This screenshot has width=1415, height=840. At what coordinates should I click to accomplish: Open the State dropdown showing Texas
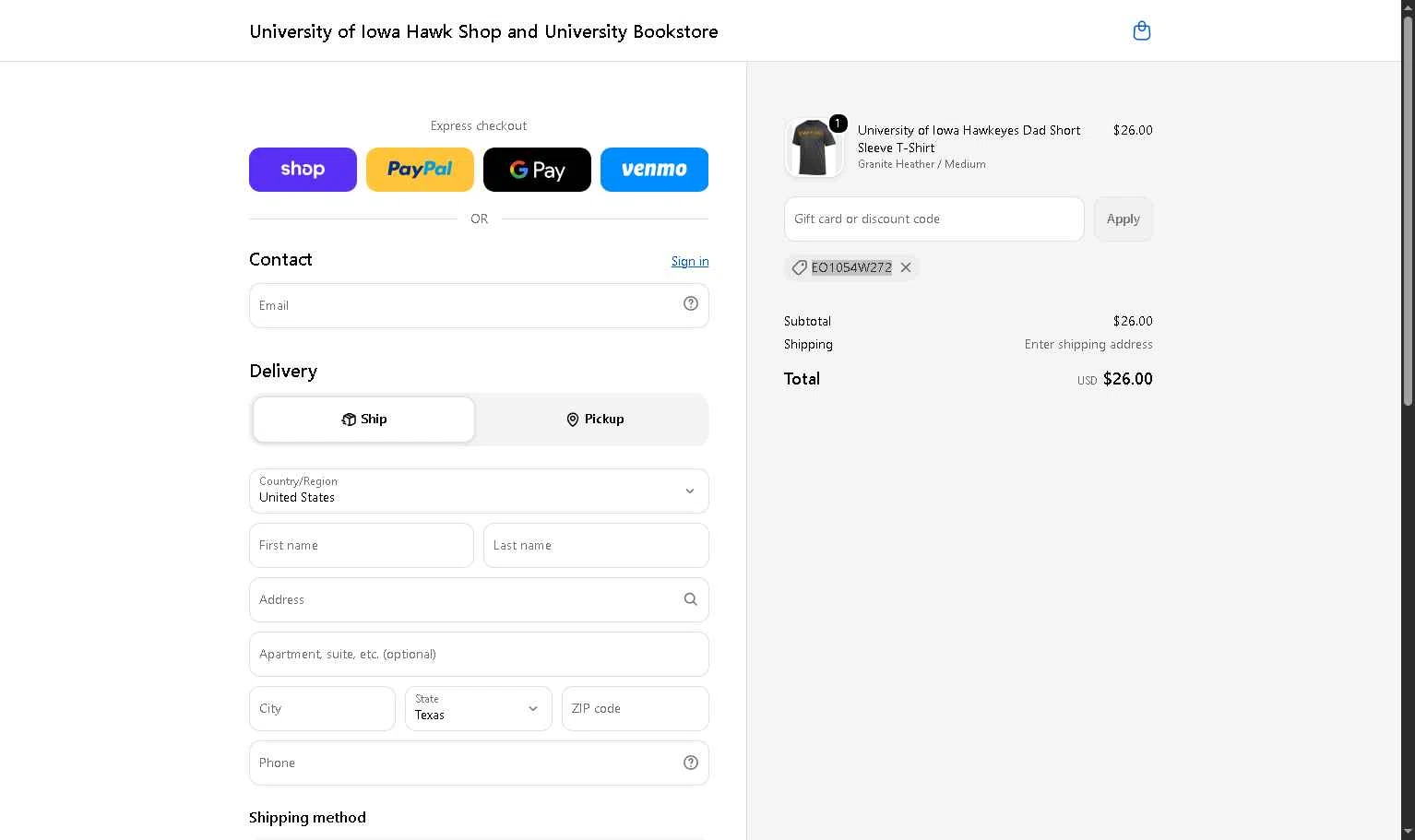click(478, 708)
